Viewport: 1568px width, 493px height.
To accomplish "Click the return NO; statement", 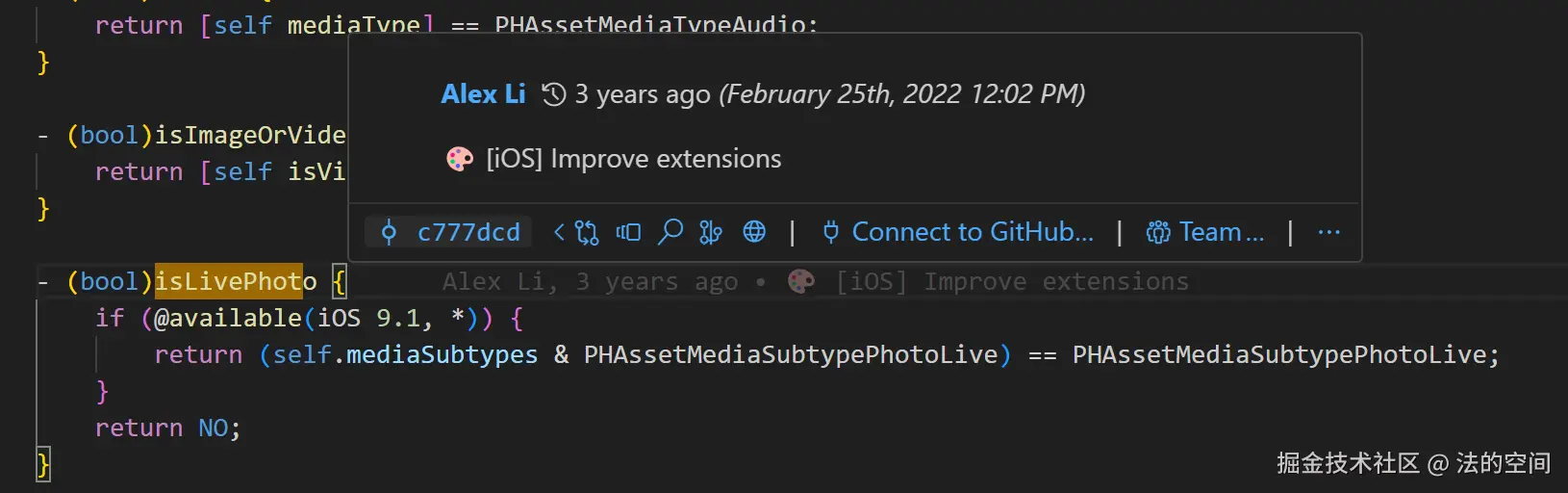I will tap(168, 428).
